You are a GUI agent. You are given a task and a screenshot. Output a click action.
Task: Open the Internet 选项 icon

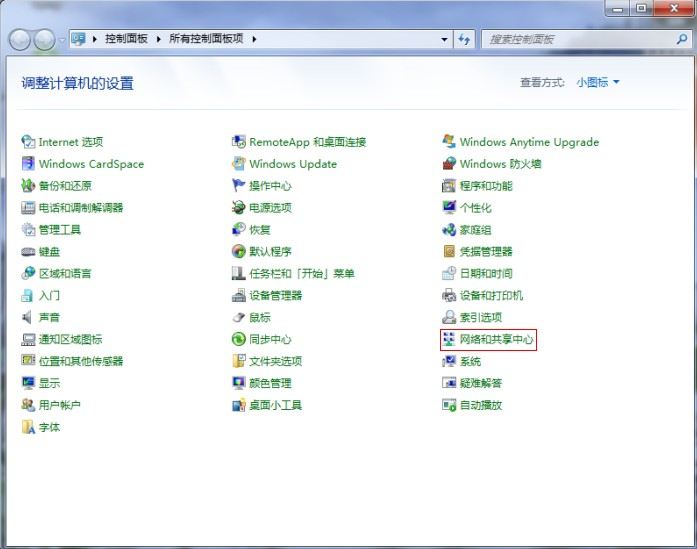click(28, 142)
